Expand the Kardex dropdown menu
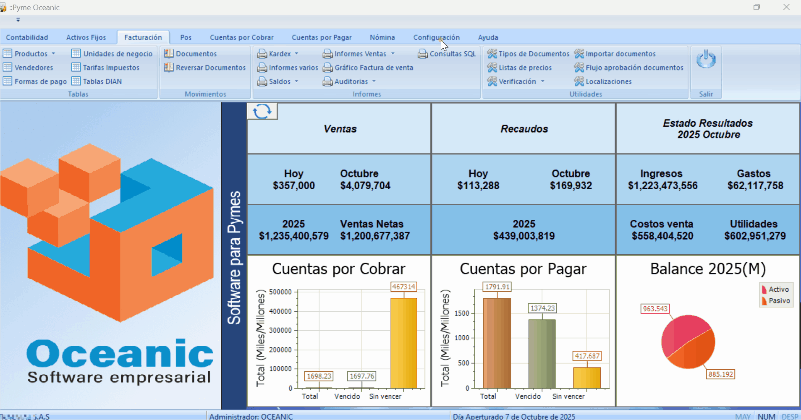This screenshot has width=801, height=420. (279, 53)
